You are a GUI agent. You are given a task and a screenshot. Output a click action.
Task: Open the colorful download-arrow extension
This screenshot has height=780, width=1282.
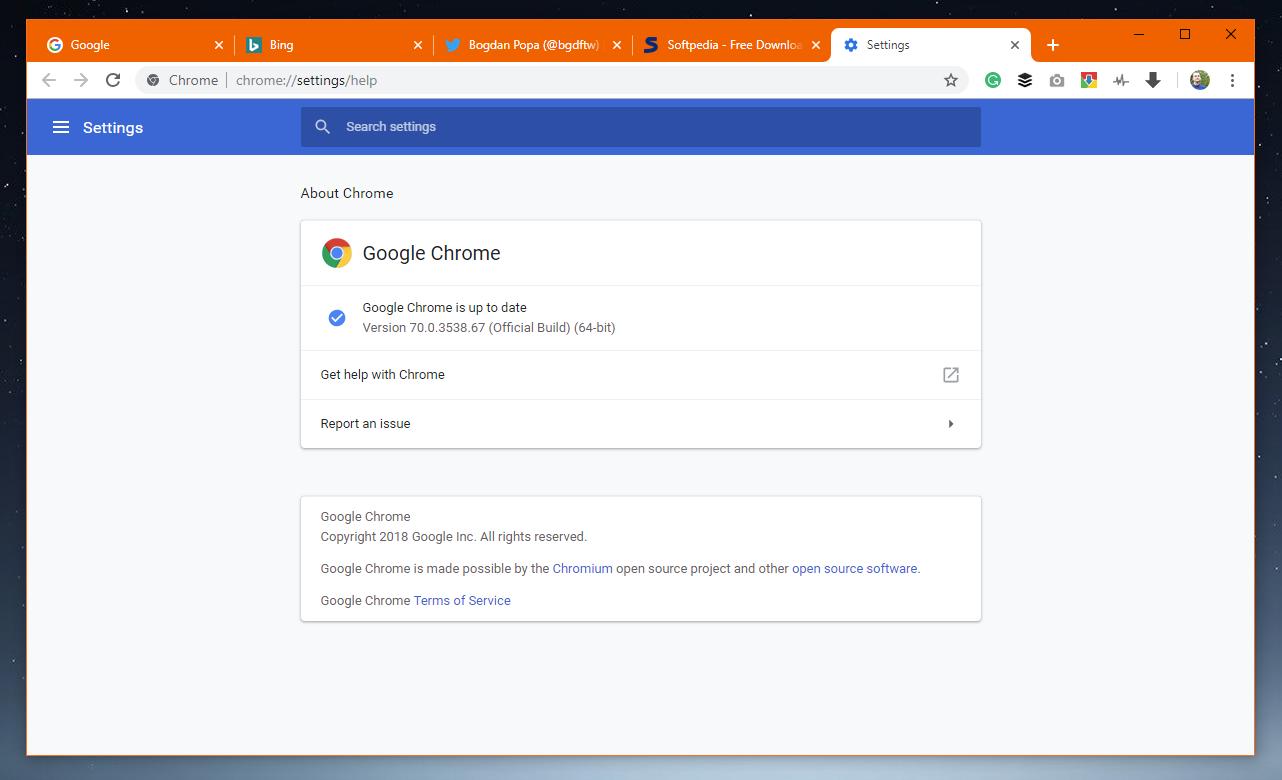pos(1089,80)
